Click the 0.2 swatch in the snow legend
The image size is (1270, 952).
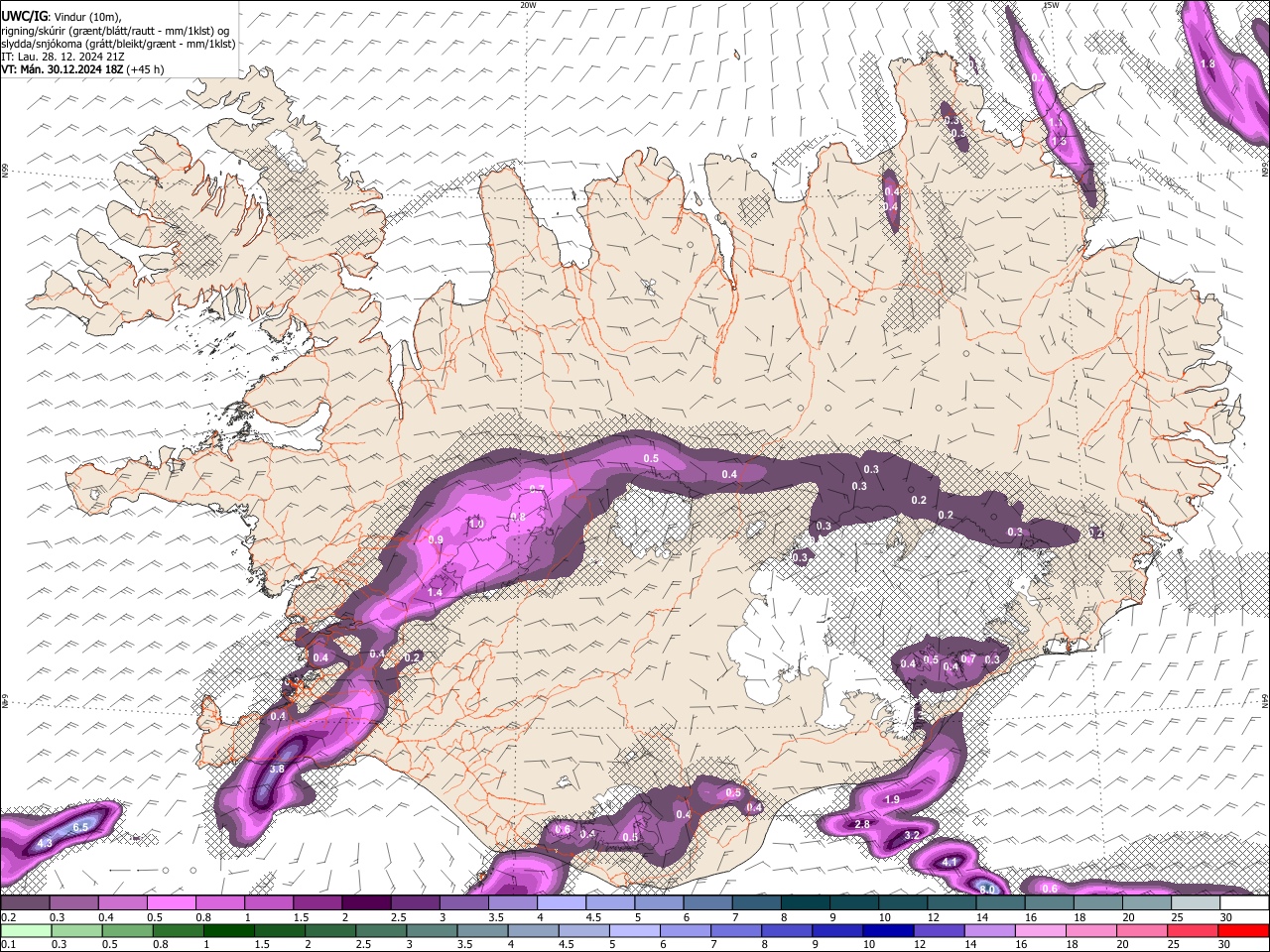click(x=25, y=902)
